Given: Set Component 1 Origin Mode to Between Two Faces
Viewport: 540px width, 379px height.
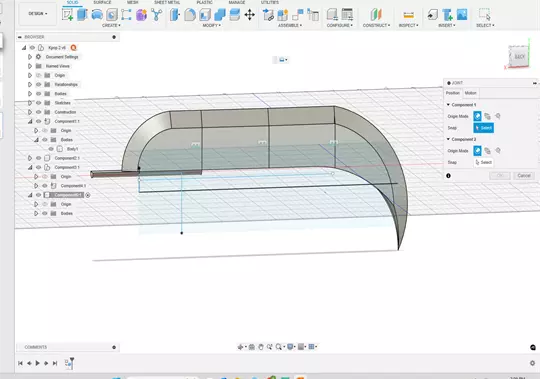Looking at the screenshot, I should (487, 116).
